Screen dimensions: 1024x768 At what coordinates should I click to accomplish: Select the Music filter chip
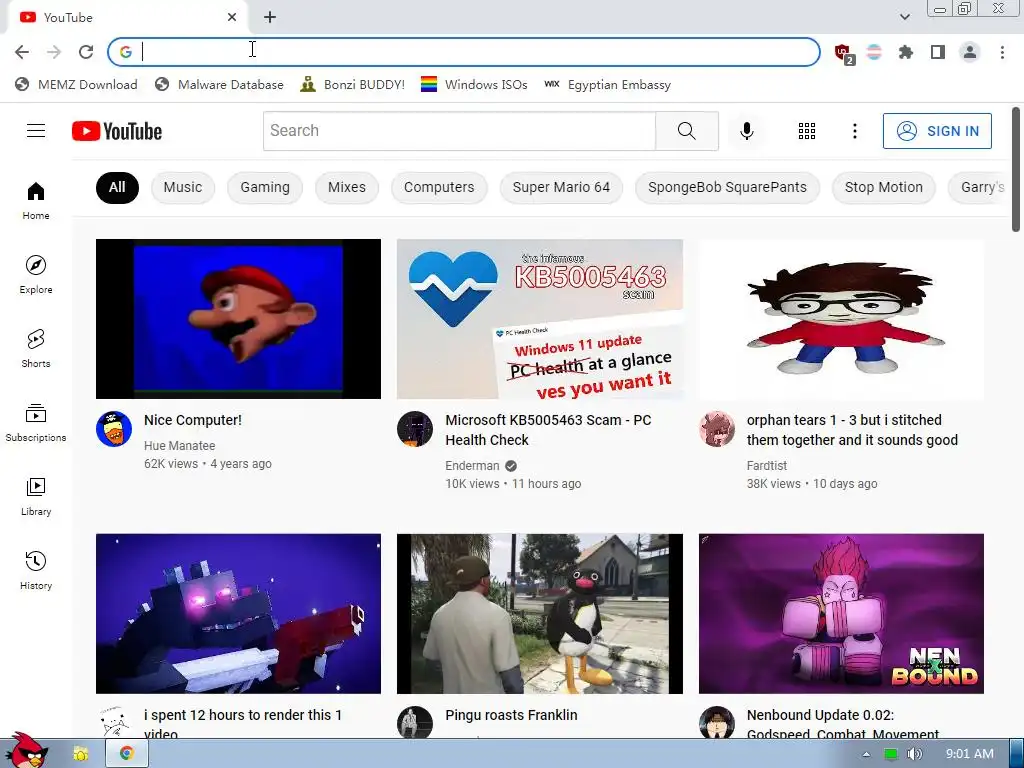tap(183, 187)
